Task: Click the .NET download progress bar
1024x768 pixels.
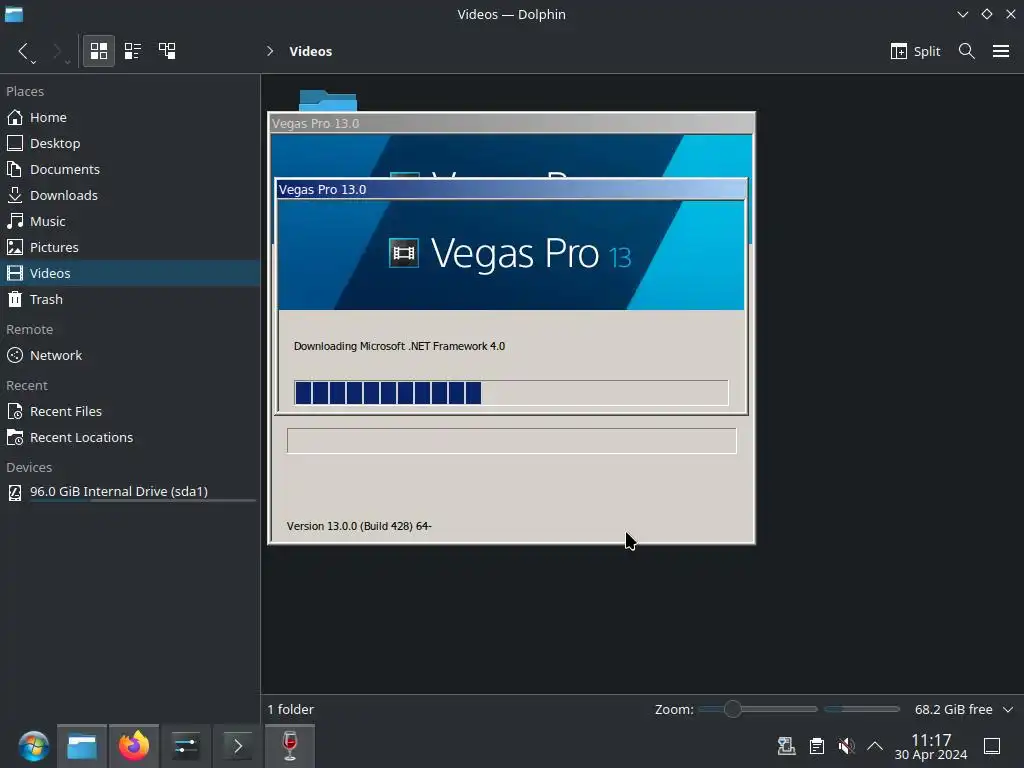Action: pos(511,393)
